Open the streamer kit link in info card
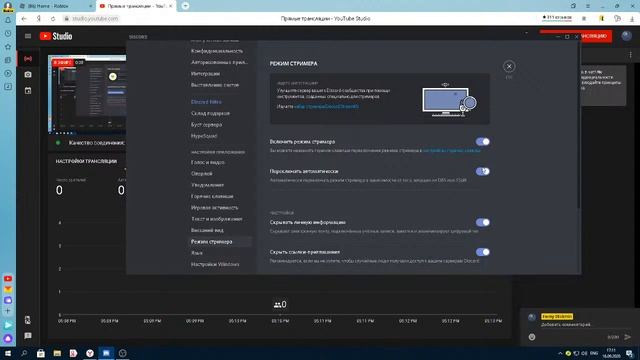 327,107
